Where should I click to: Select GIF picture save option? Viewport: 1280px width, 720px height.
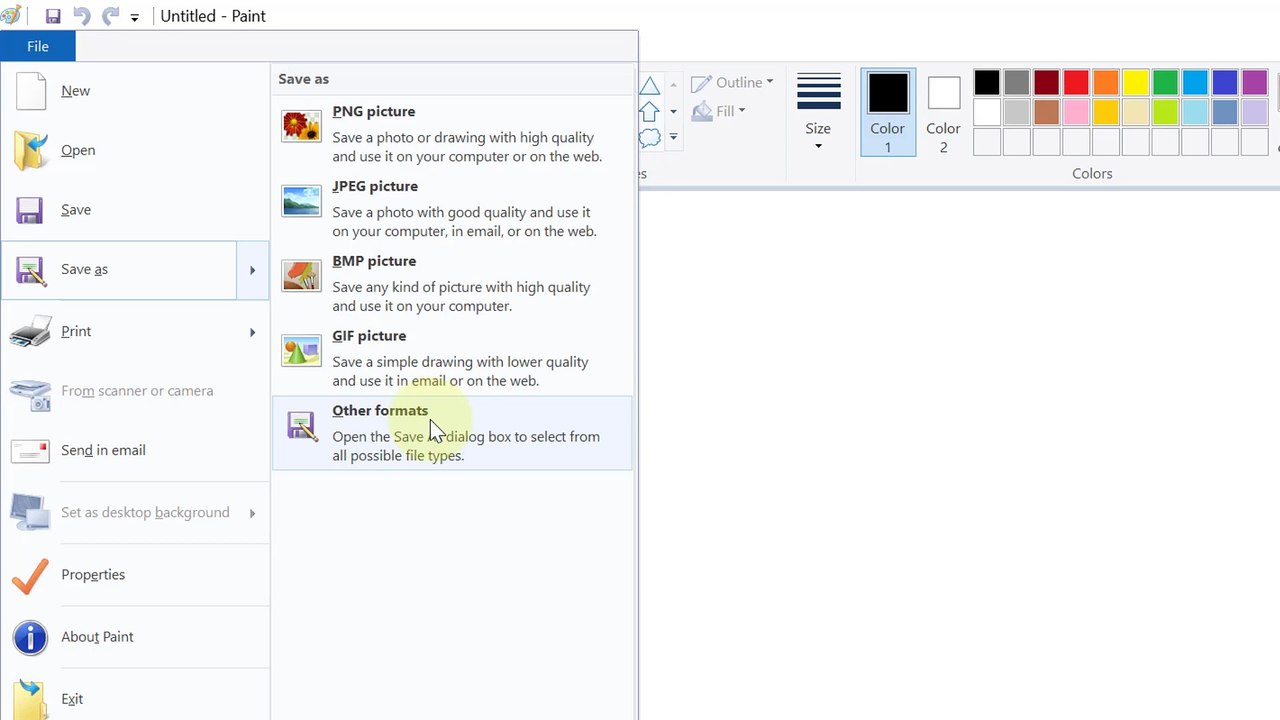452,359
